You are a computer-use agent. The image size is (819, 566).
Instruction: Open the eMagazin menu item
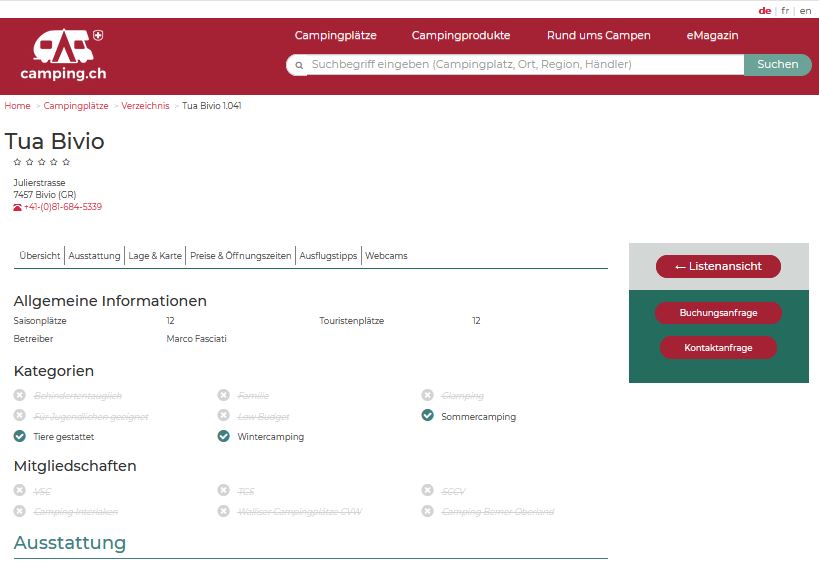[x=712, y=36]
